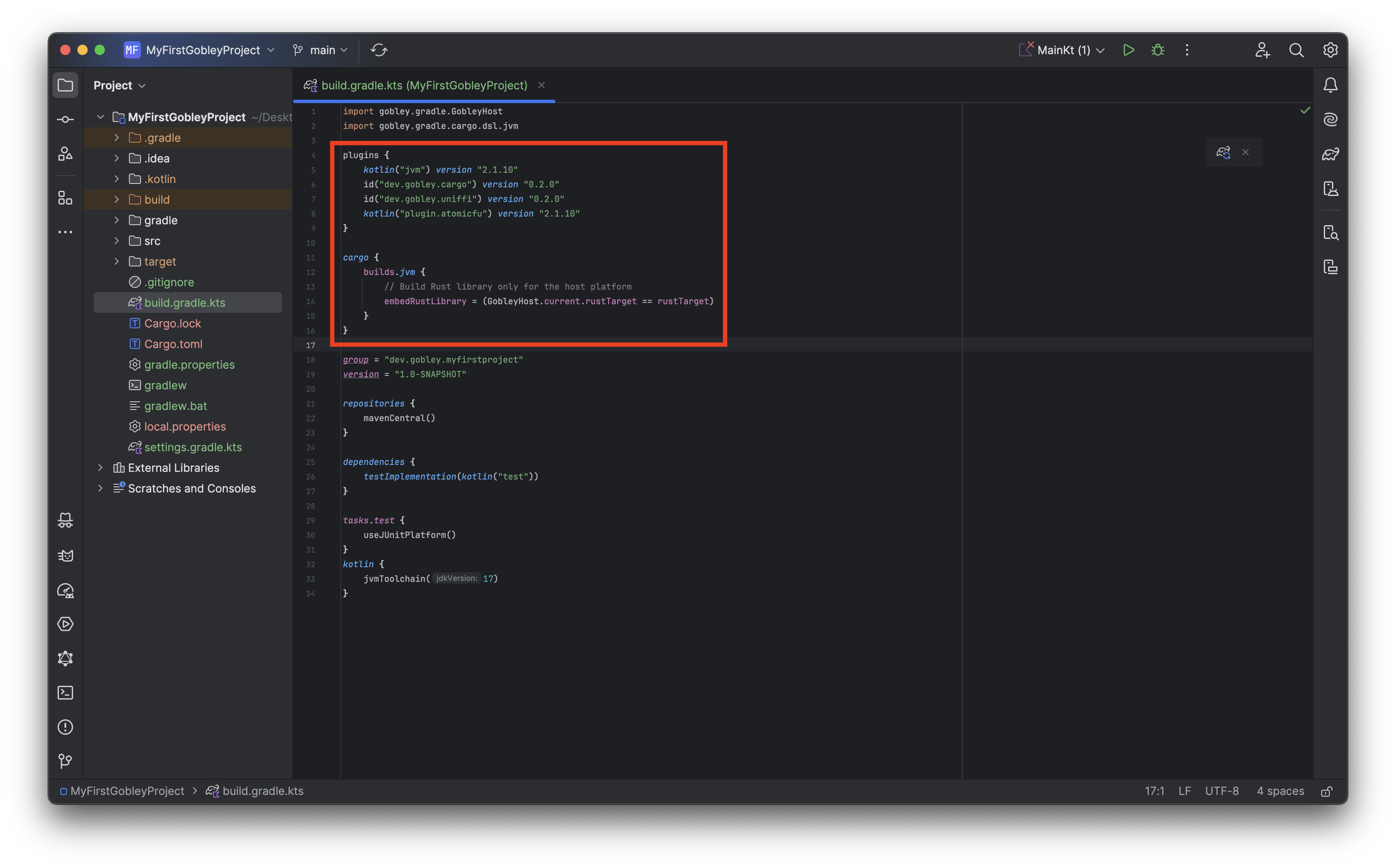The width and height of the screenshot is (1396, 868).
Task: Start debugging with the bug icon
Action: pos(1158,50)
